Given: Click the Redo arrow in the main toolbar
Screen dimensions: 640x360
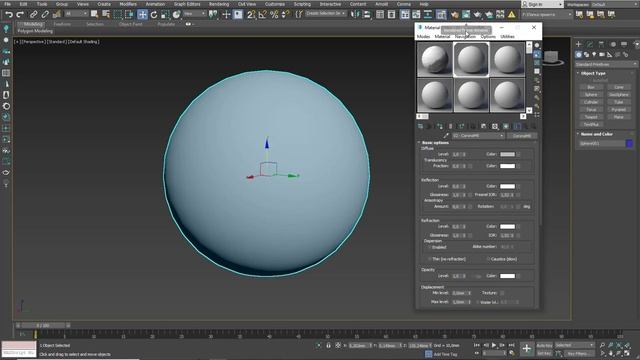Looking at the screenshot, I should click(20, 15).
